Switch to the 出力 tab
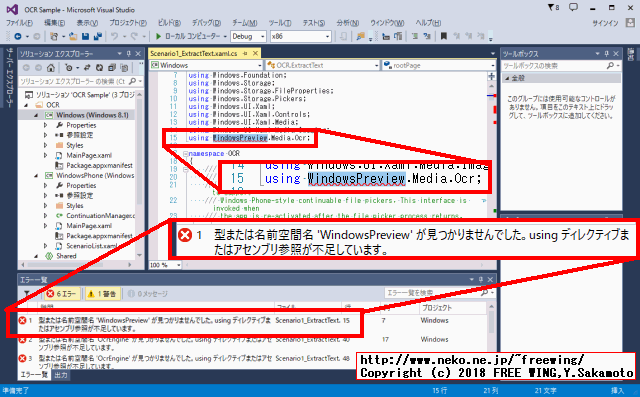640x397 pixels. click(61, 375)
